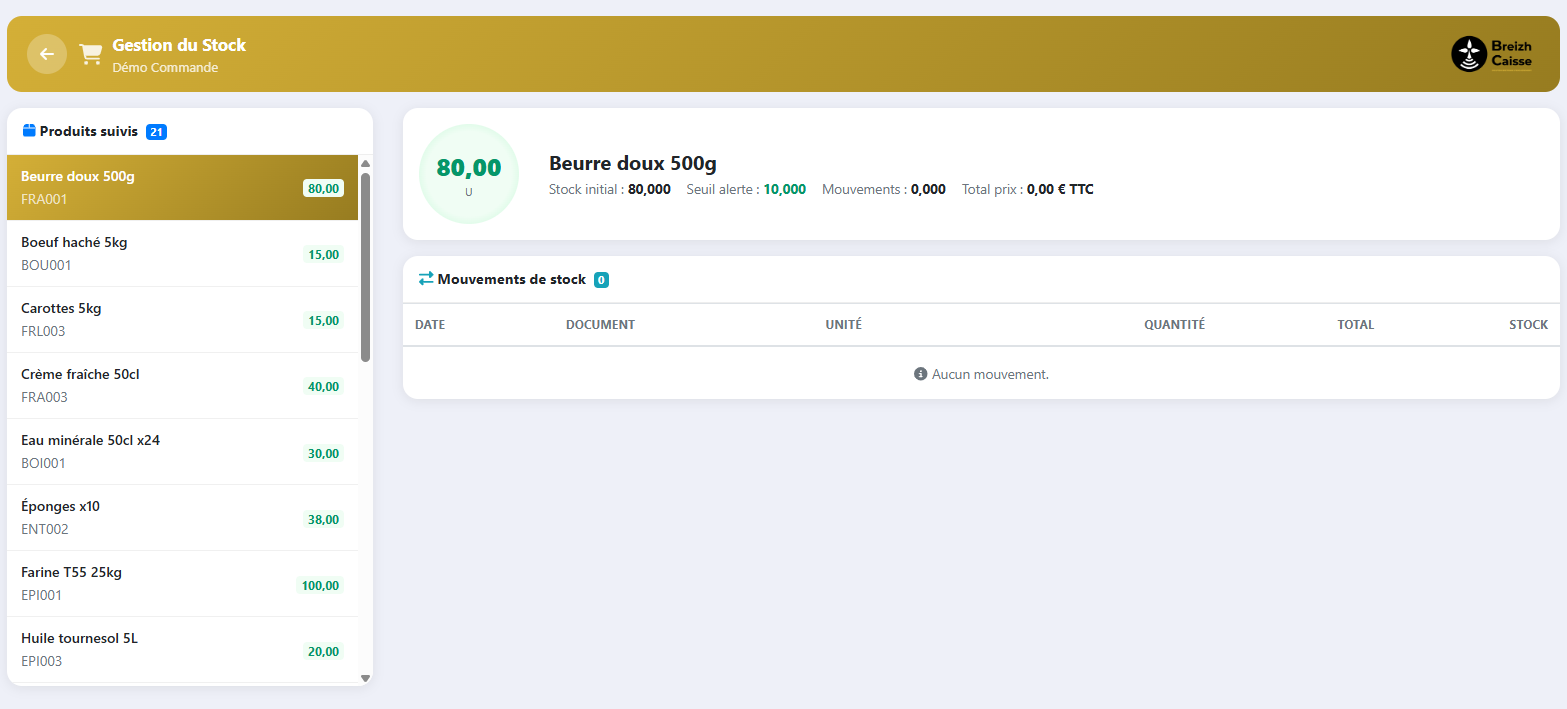Click the back arrow button
This screenshot has height=709, width=1567.
click(x=47, y=54)
